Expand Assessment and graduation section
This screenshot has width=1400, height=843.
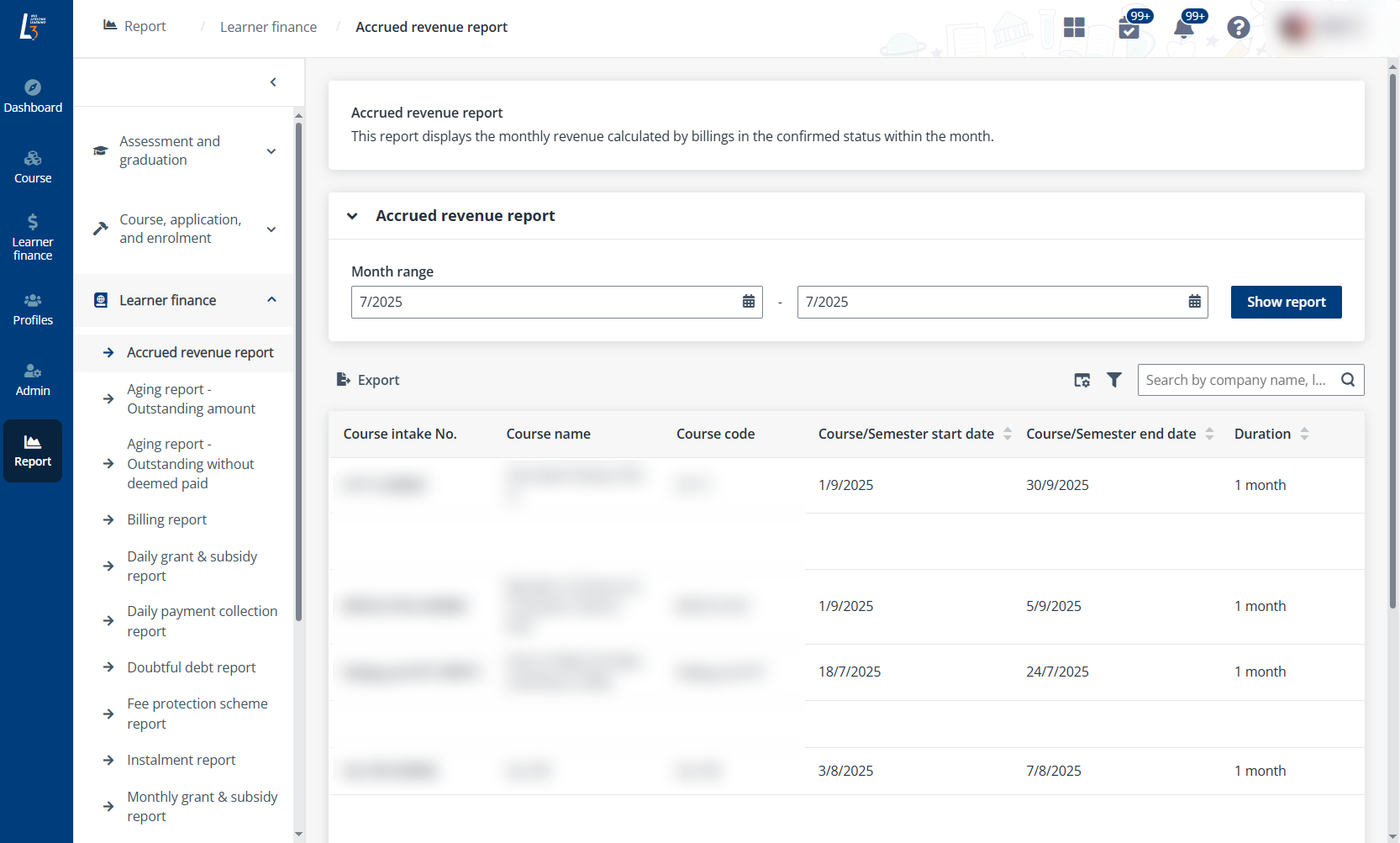tap(271, 151)
